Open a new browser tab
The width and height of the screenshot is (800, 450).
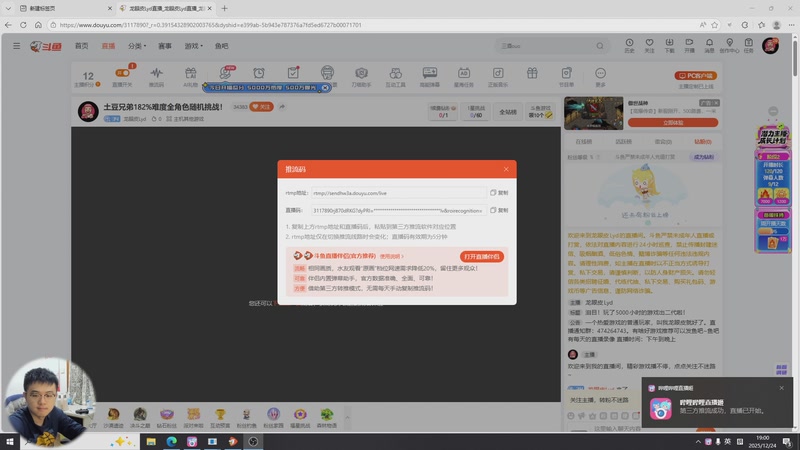[224, 8]
